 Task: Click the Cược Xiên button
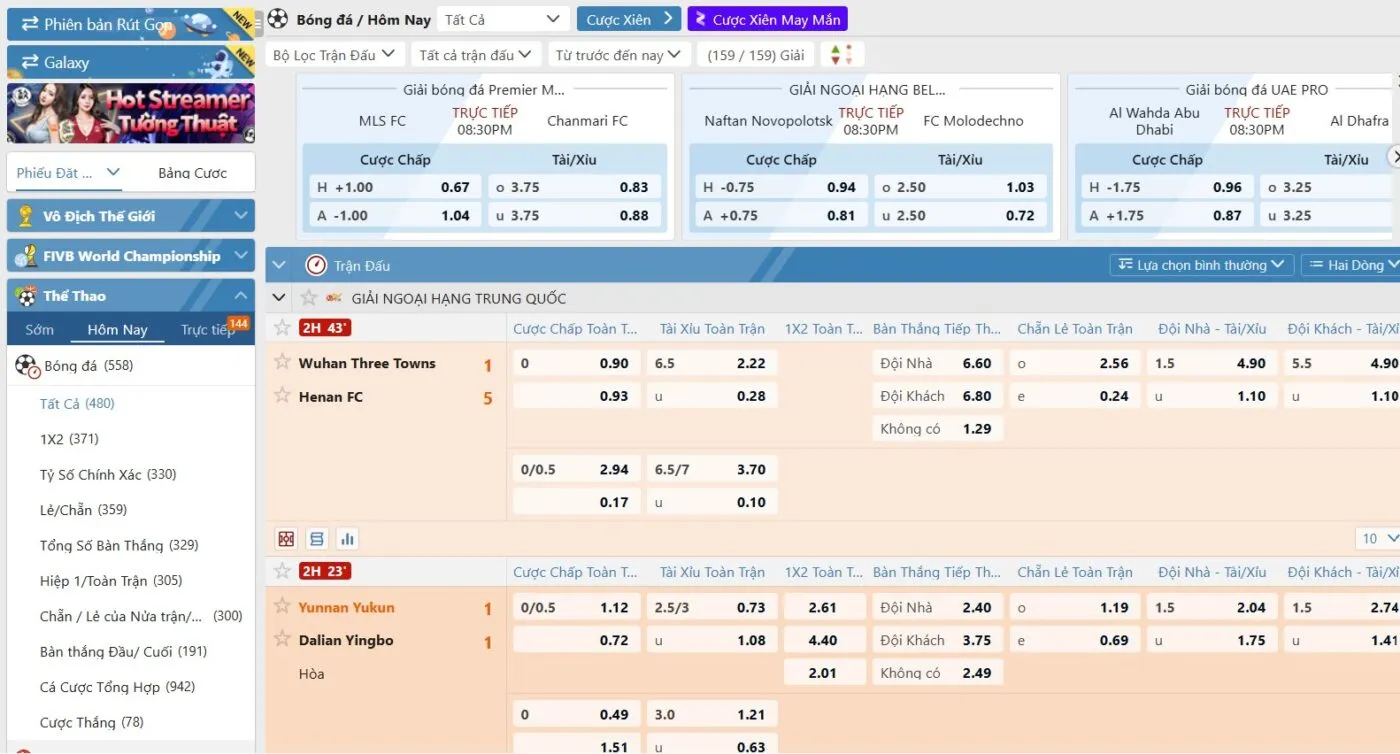tap(629, 19)
